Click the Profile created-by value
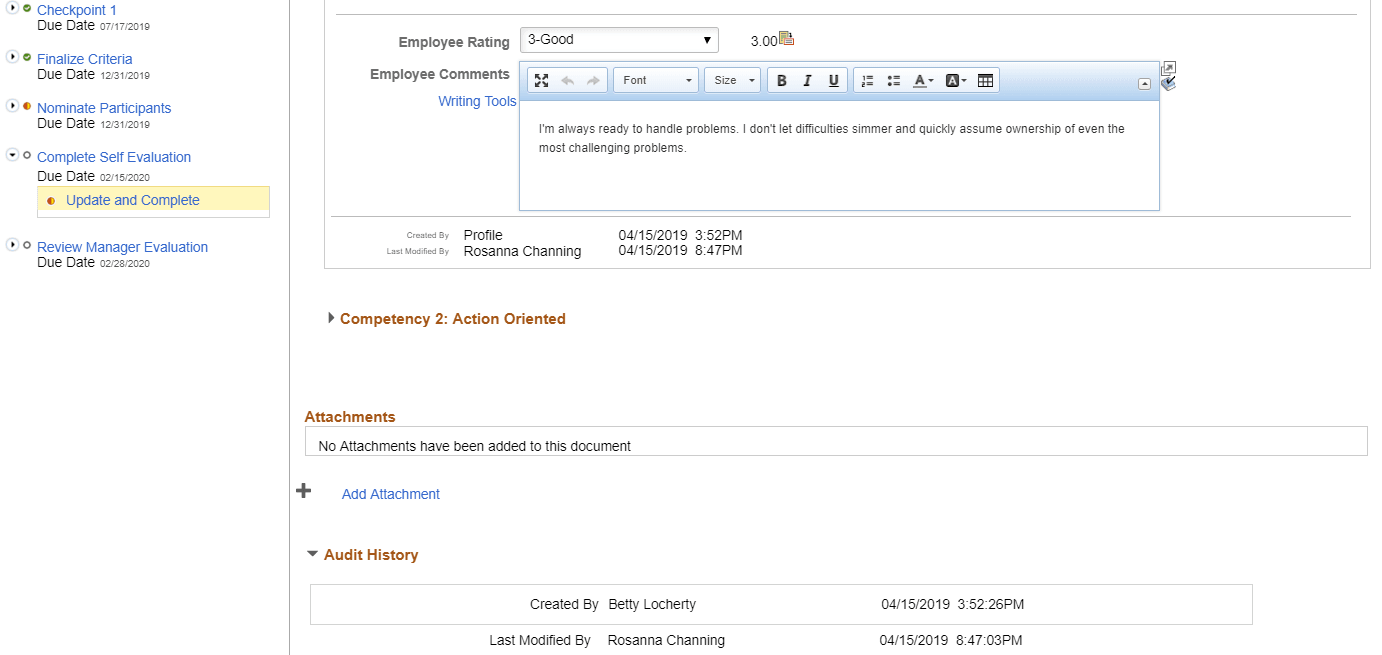Screen dimensions: 1382x655 (483, 235)
